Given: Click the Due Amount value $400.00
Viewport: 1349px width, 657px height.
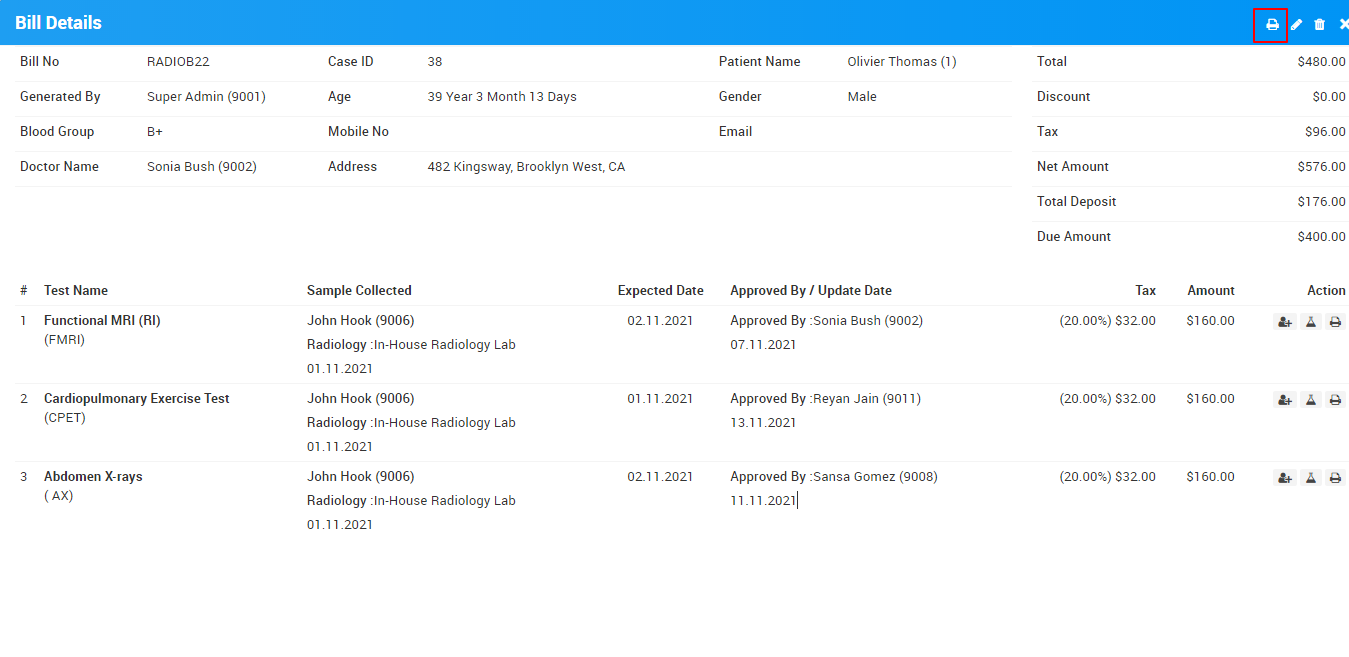Looking at the screenshot, I should pyautogui.click(x=1320, y=237).
